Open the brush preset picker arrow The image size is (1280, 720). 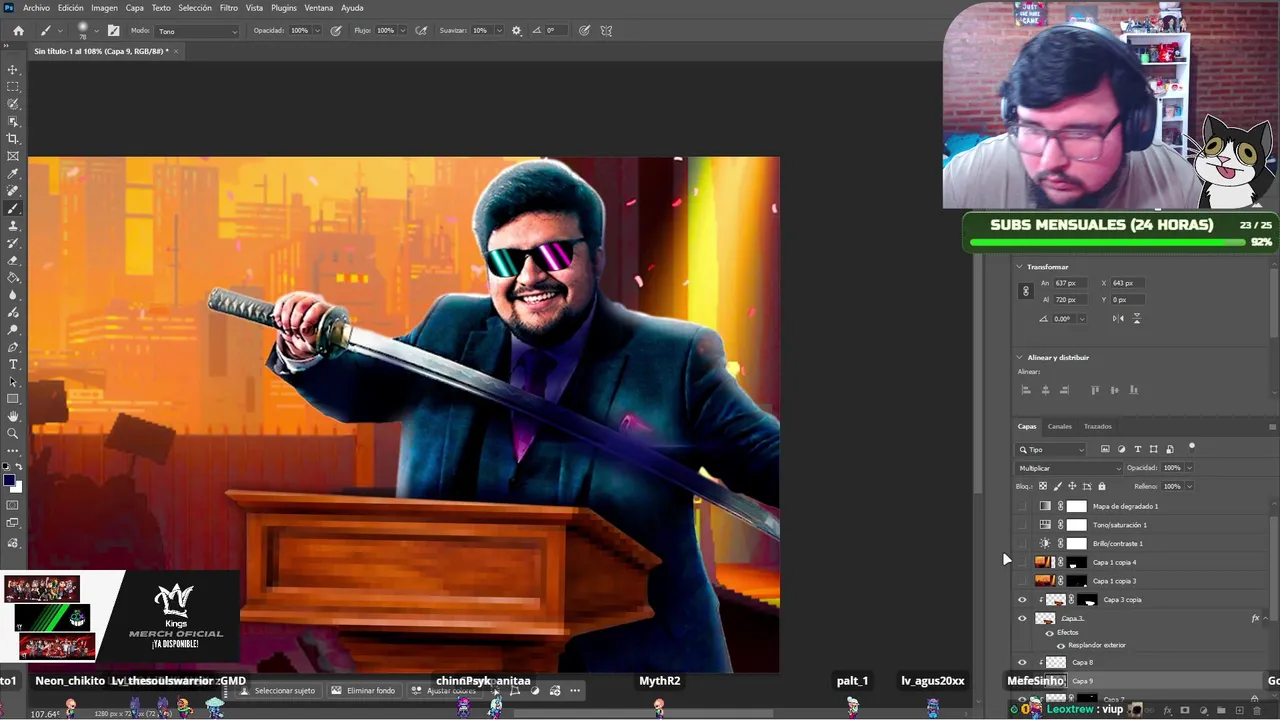95,31
